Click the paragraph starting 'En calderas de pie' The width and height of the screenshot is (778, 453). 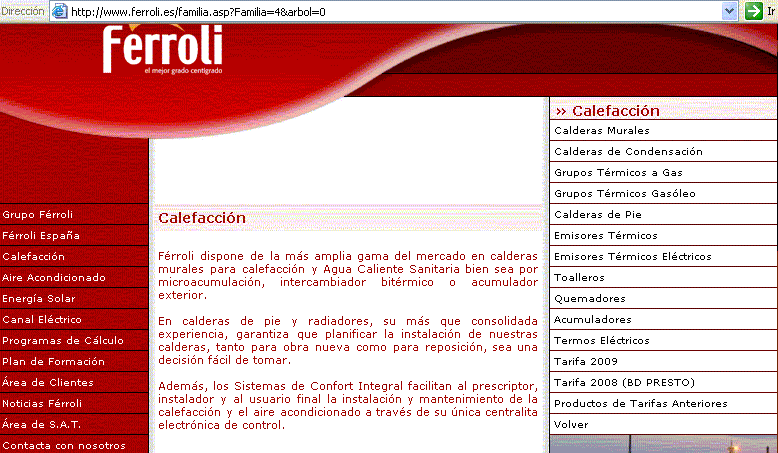348,340
